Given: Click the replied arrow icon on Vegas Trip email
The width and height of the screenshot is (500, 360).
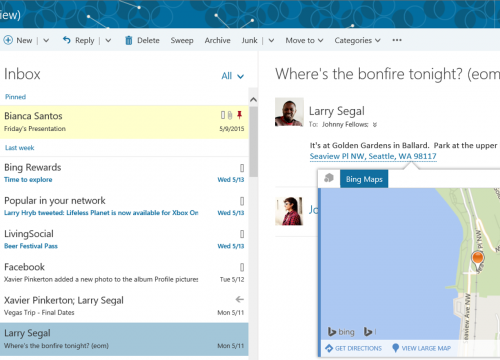Looking at the screenshot, I should 240,299.
